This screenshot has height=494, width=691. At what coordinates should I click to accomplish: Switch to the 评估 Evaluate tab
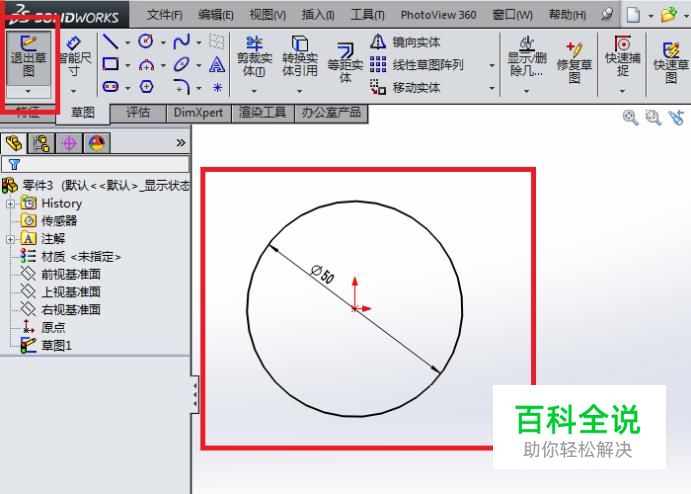tap(138, 113)
